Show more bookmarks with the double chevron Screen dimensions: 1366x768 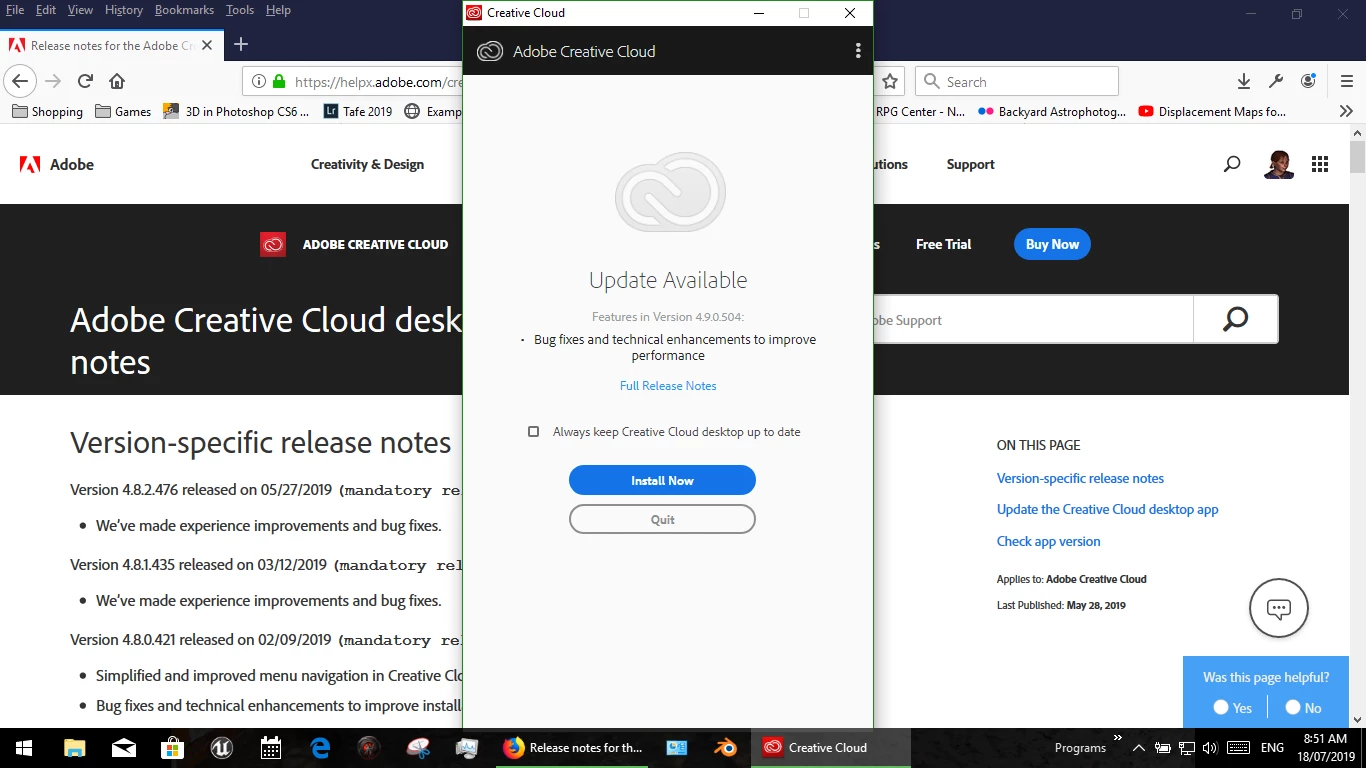1346,112
